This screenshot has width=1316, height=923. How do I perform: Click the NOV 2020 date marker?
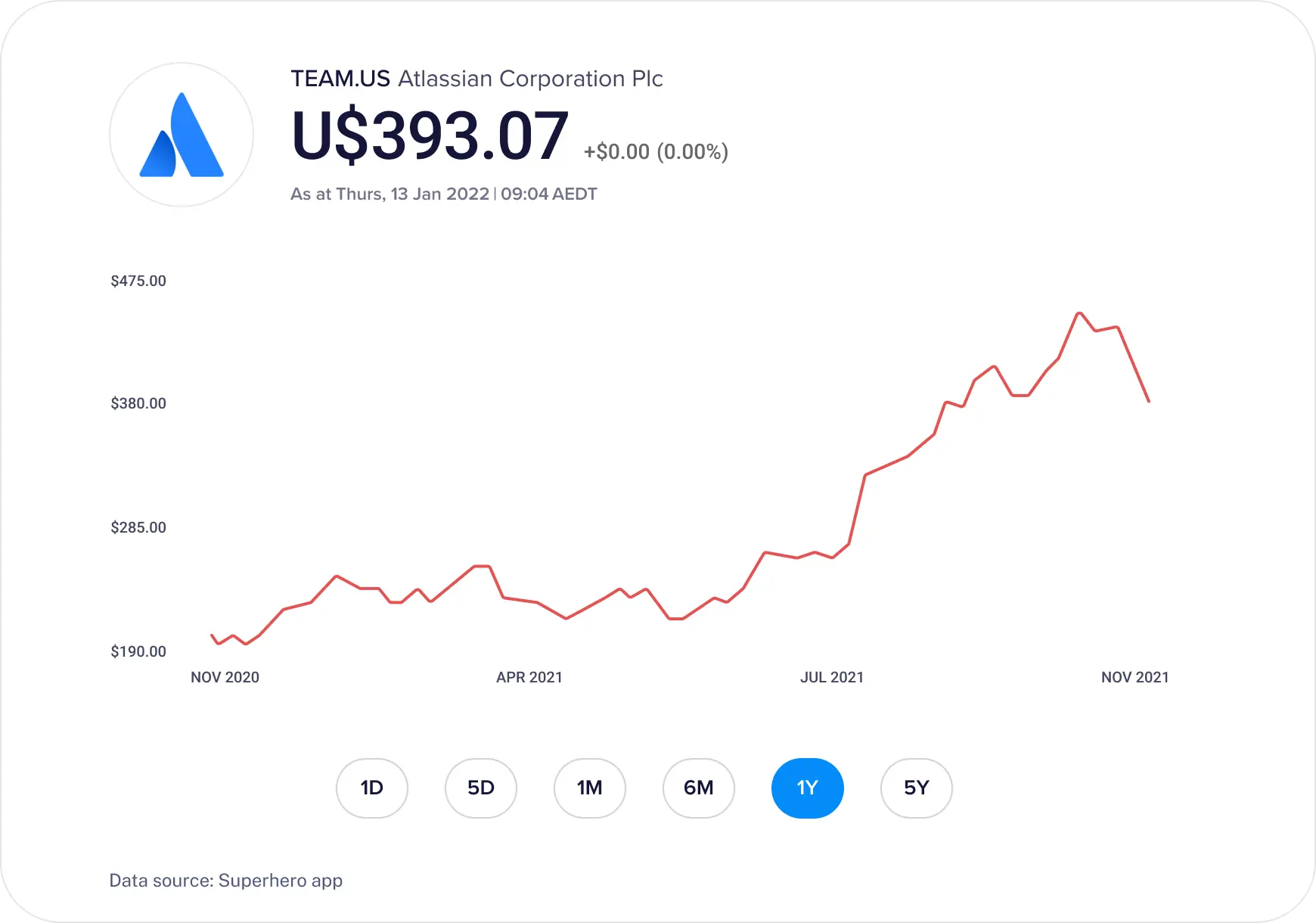(x=225, y=677)
